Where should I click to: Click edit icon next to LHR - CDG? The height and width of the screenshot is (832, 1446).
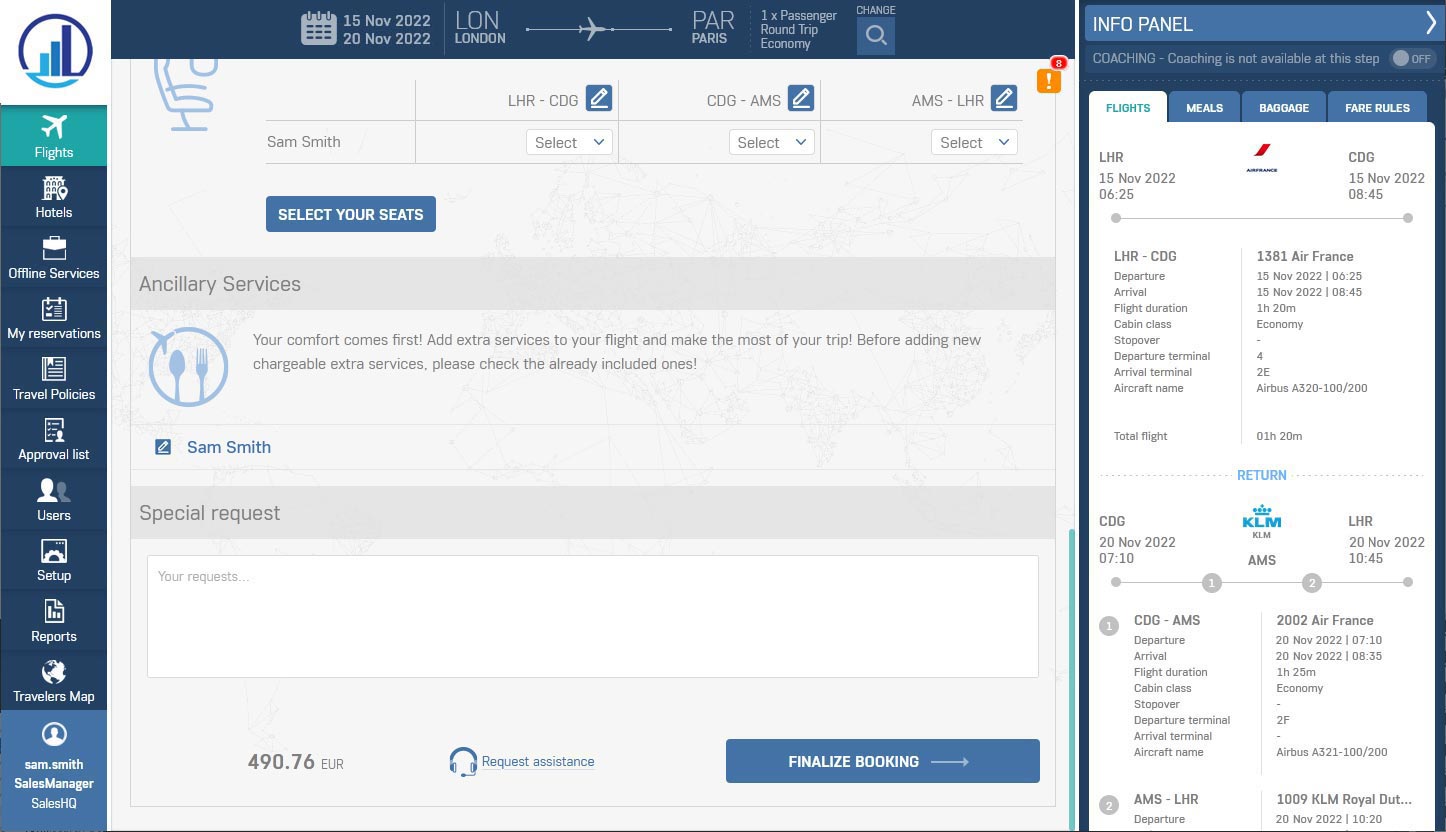[x=598, y=98]
